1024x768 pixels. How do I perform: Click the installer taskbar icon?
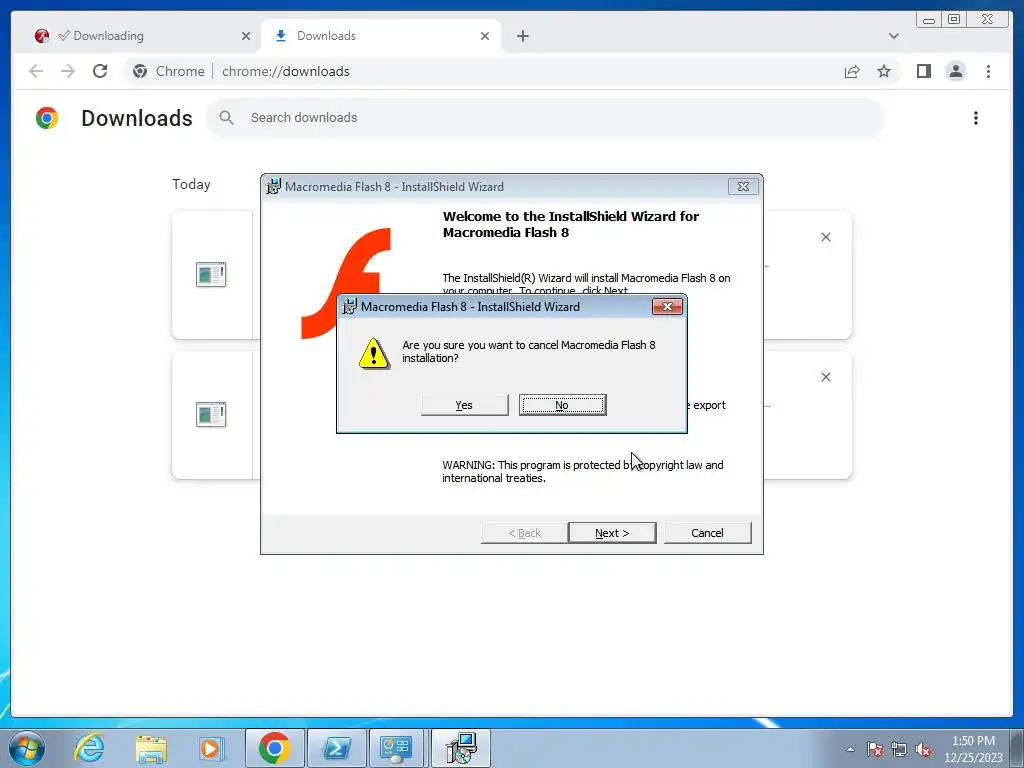pyautogui.click(x=461, y=748)
